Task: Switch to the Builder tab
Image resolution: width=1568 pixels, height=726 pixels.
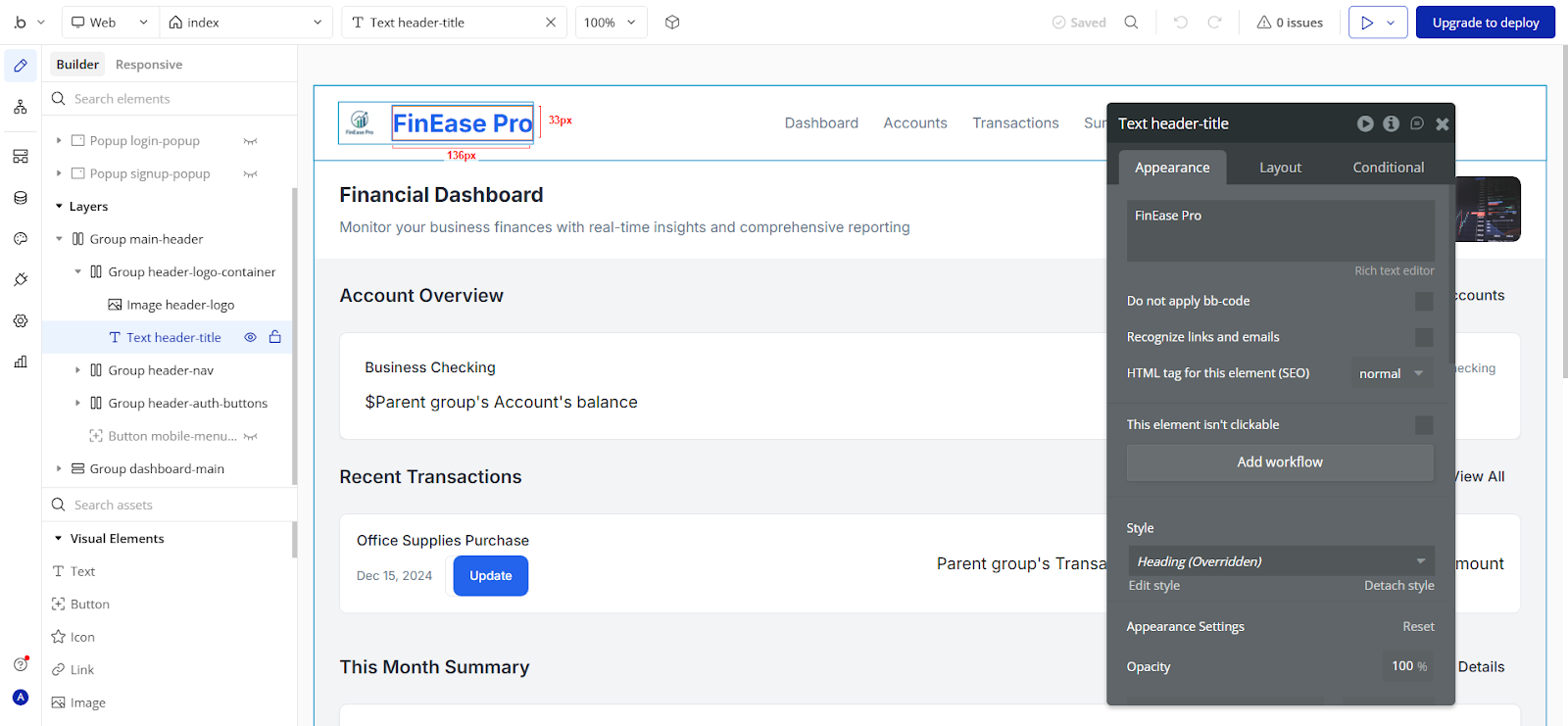Action: pyautogui.click(x=77, y=65)
